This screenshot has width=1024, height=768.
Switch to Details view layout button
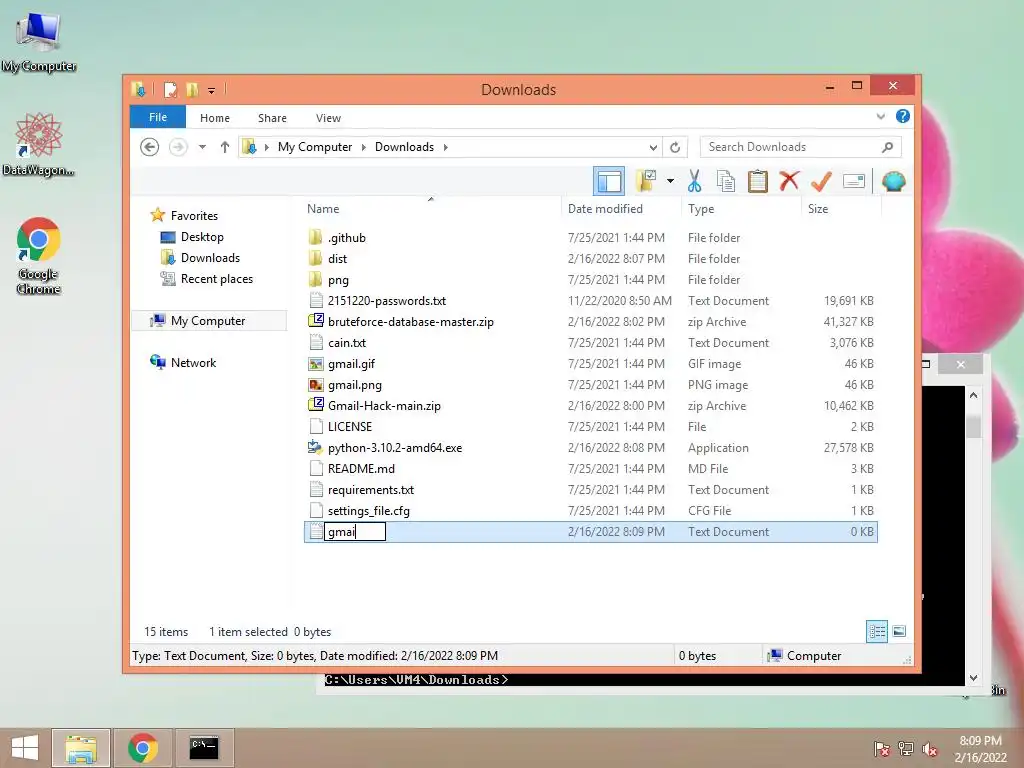pyautogui.click(x=876, y=631)
